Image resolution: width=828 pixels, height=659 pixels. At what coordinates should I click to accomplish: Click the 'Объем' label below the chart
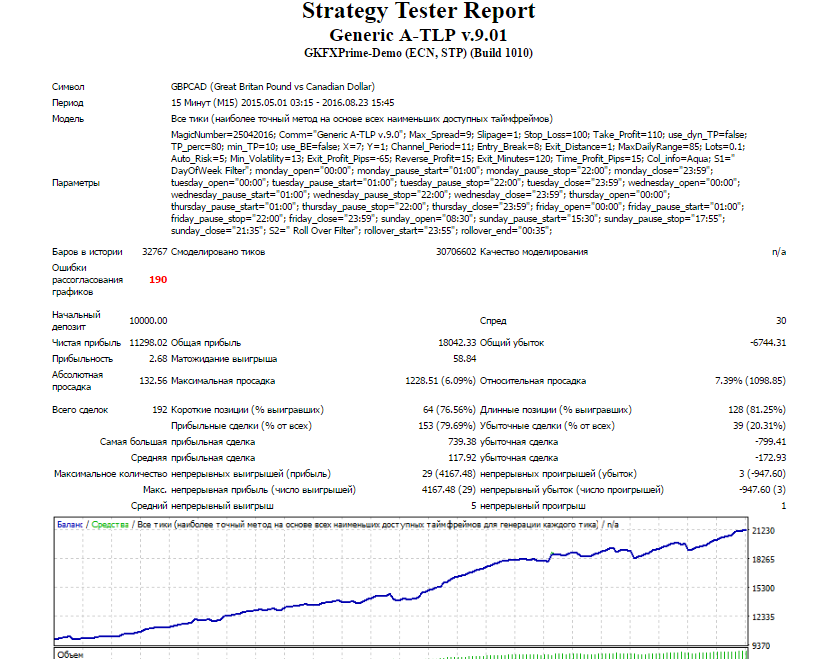(x=70, y=655)
